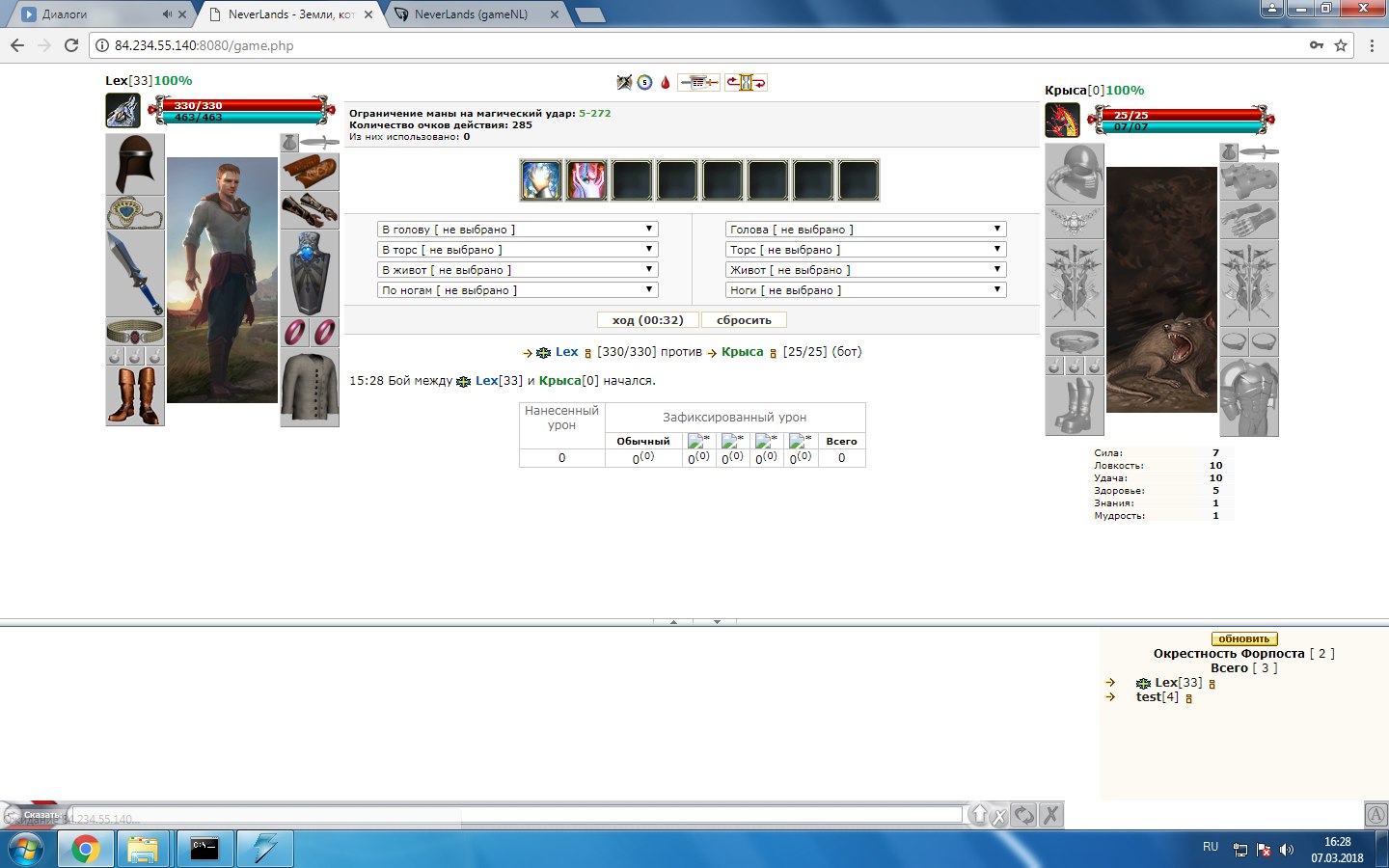Open Chrome from the Windows taskbar
The height and width of the screenshot is (868, 1389).
(85, 849)
